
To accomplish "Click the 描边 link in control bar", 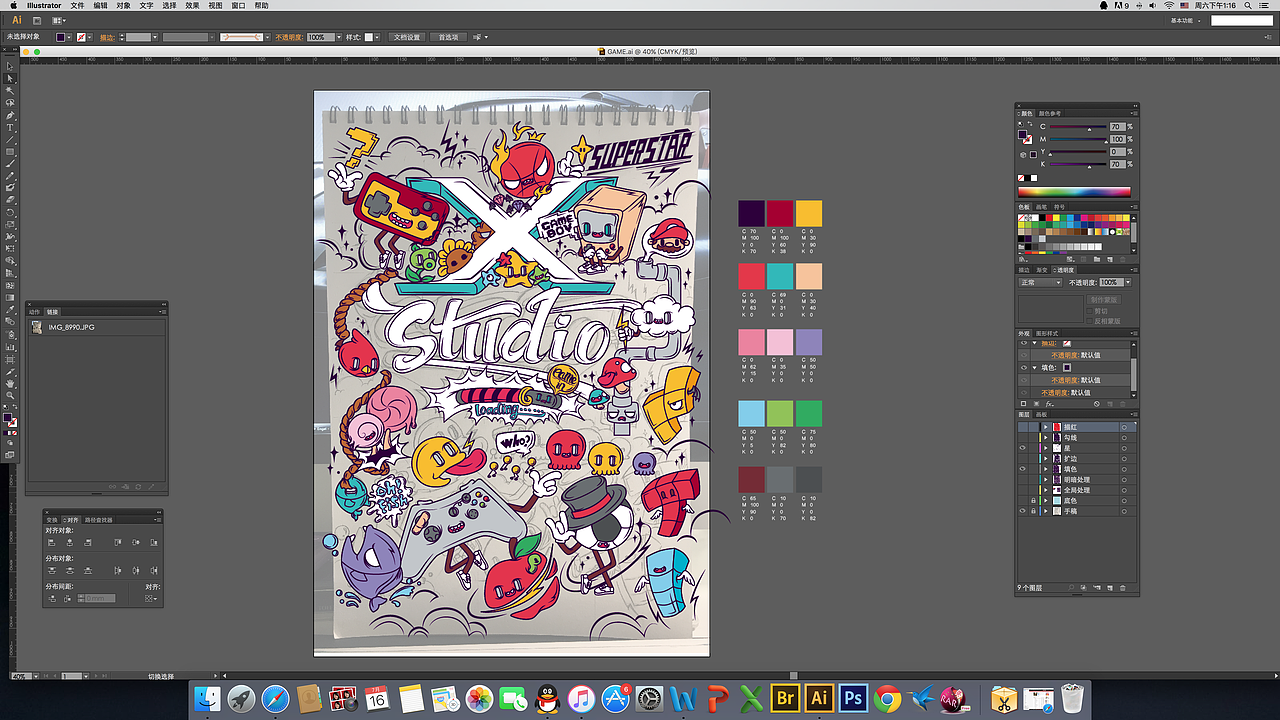I will [107, 37].
